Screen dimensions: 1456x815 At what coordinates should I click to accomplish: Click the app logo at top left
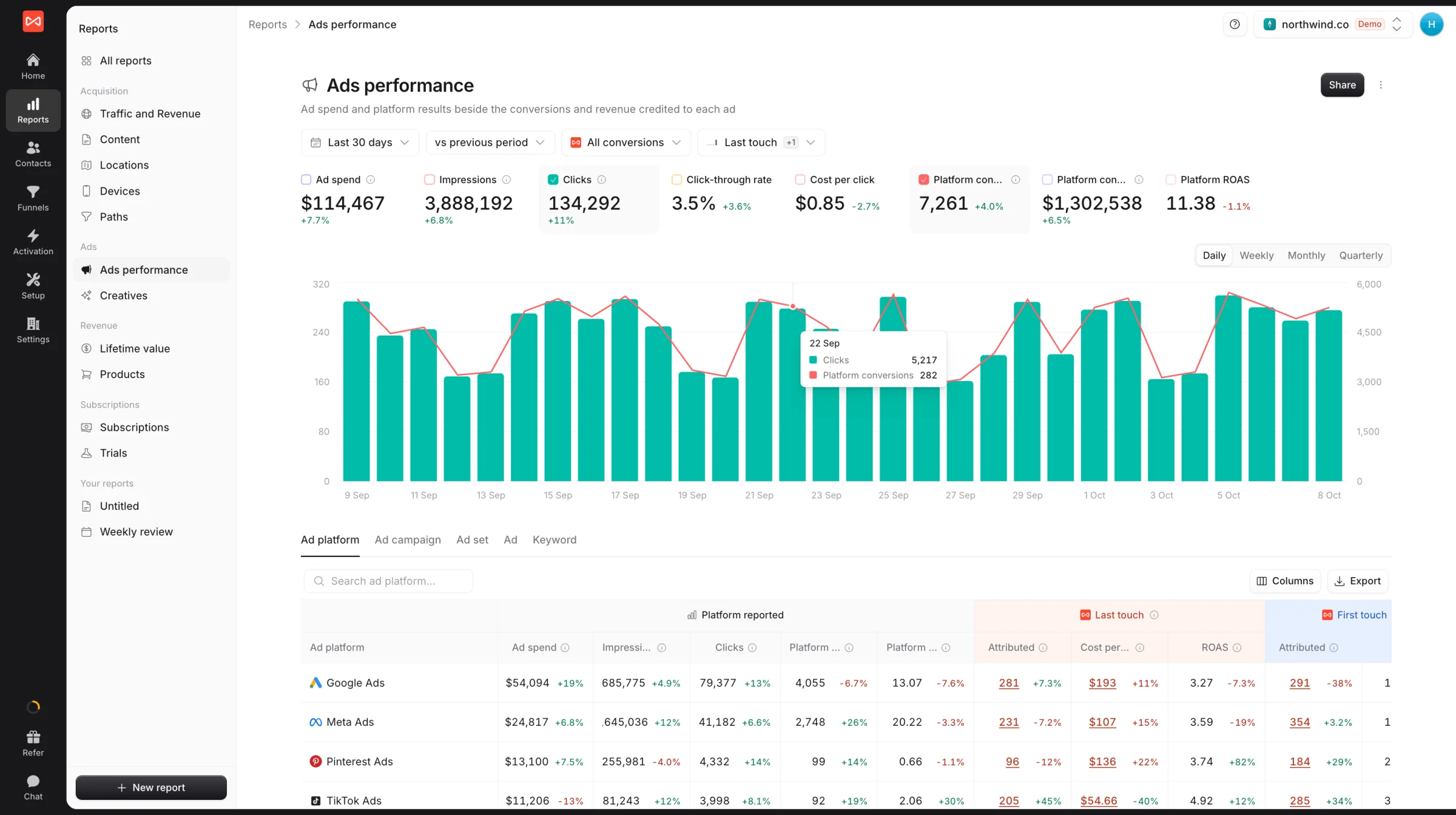(x=33, y=21)
